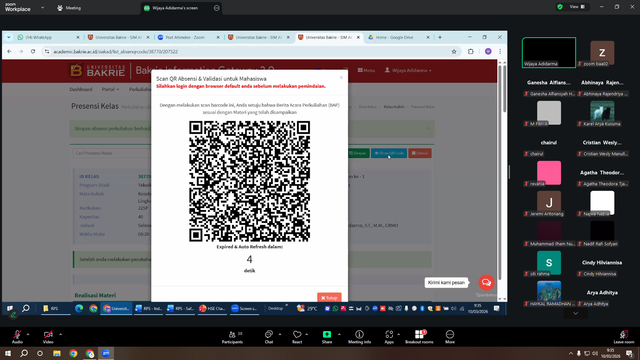Image resolution: width=640 pixels, height=360 pixels.
Task: Open File Explorer in the local Windows taskbar
Action: point(57,353)
